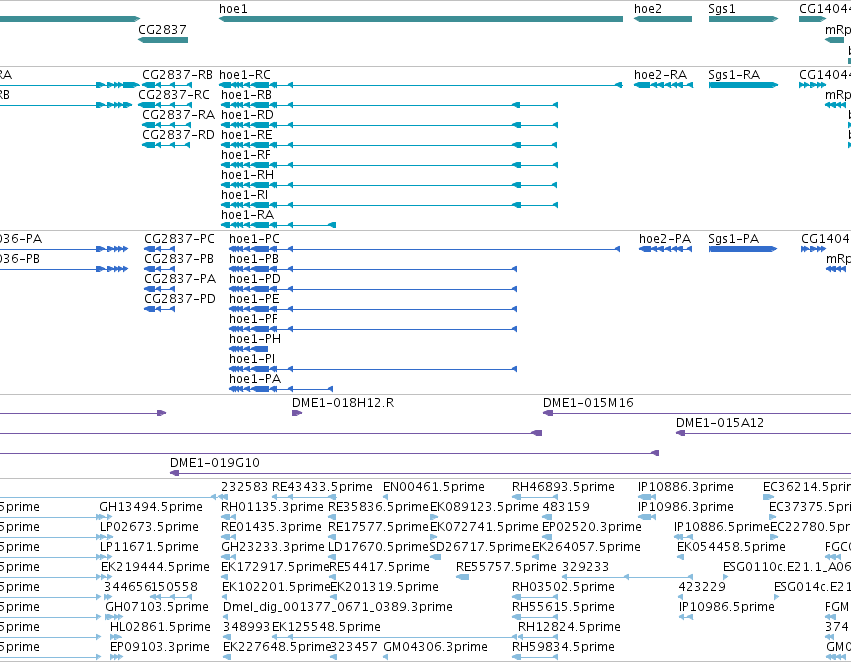This screenshot has width=851, height=662.
Task: Open the CG2837-RB transcript label
Action: click(177, 74)
